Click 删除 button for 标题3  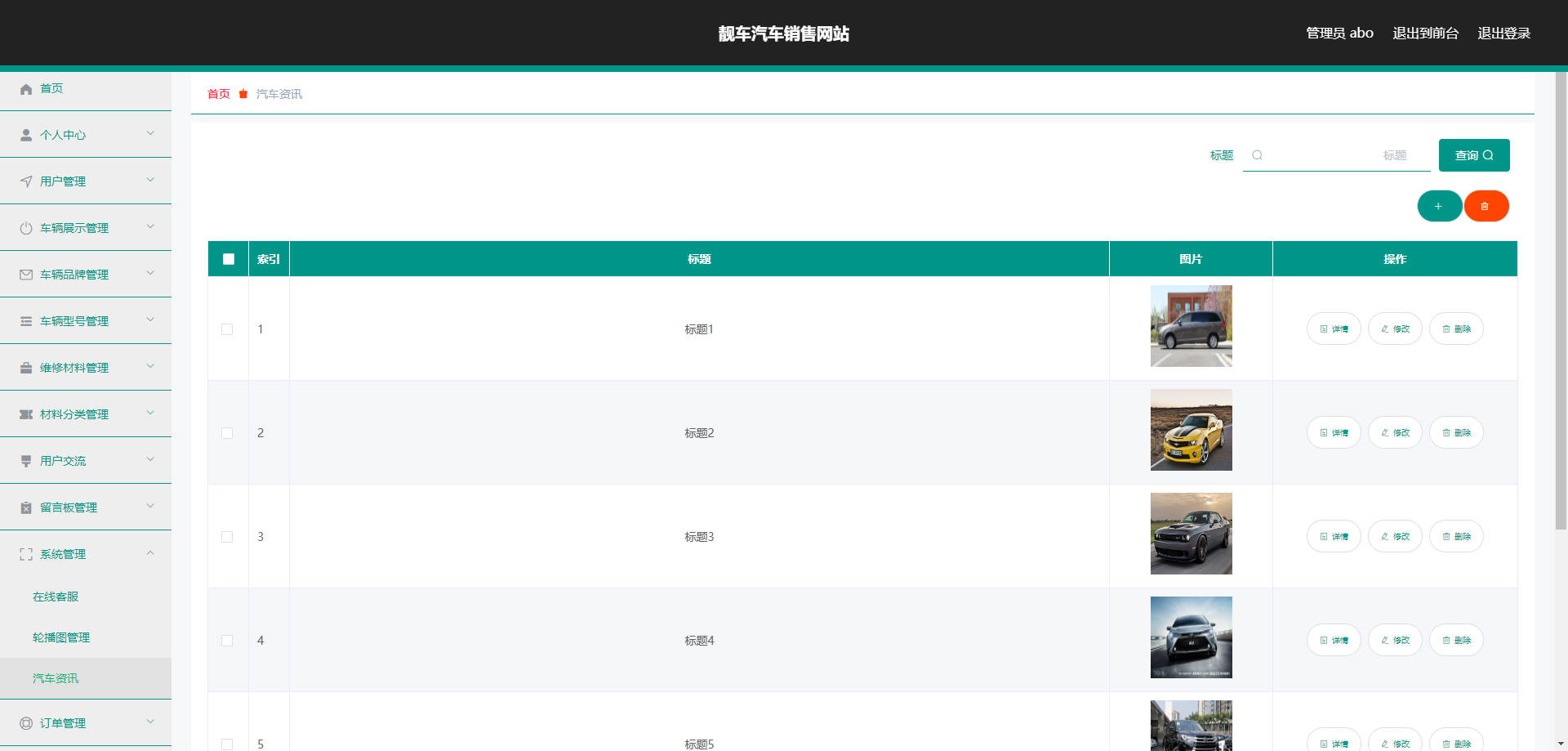(x=1456, y=536)
